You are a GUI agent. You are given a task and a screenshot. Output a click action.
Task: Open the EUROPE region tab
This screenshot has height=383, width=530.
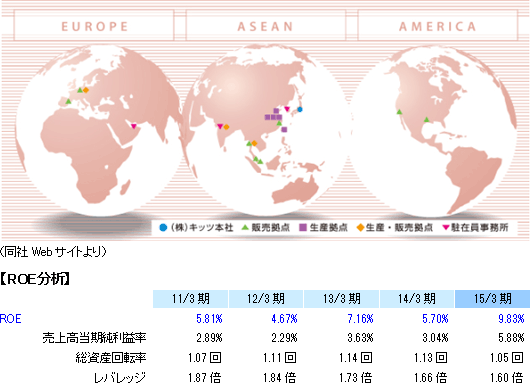coord(94,25)
